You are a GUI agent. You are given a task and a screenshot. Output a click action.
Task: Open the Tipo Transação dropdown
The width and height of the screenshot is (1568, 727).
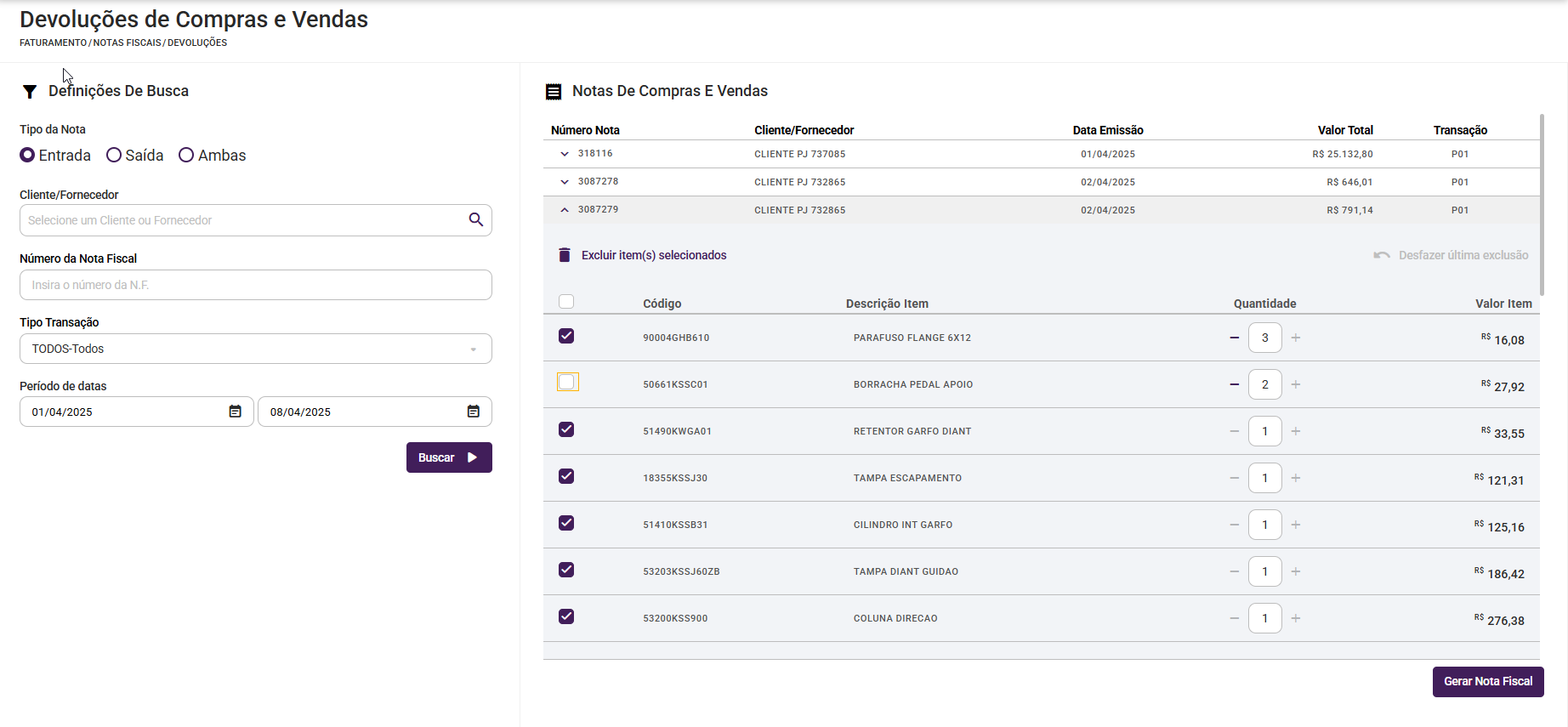255,349
